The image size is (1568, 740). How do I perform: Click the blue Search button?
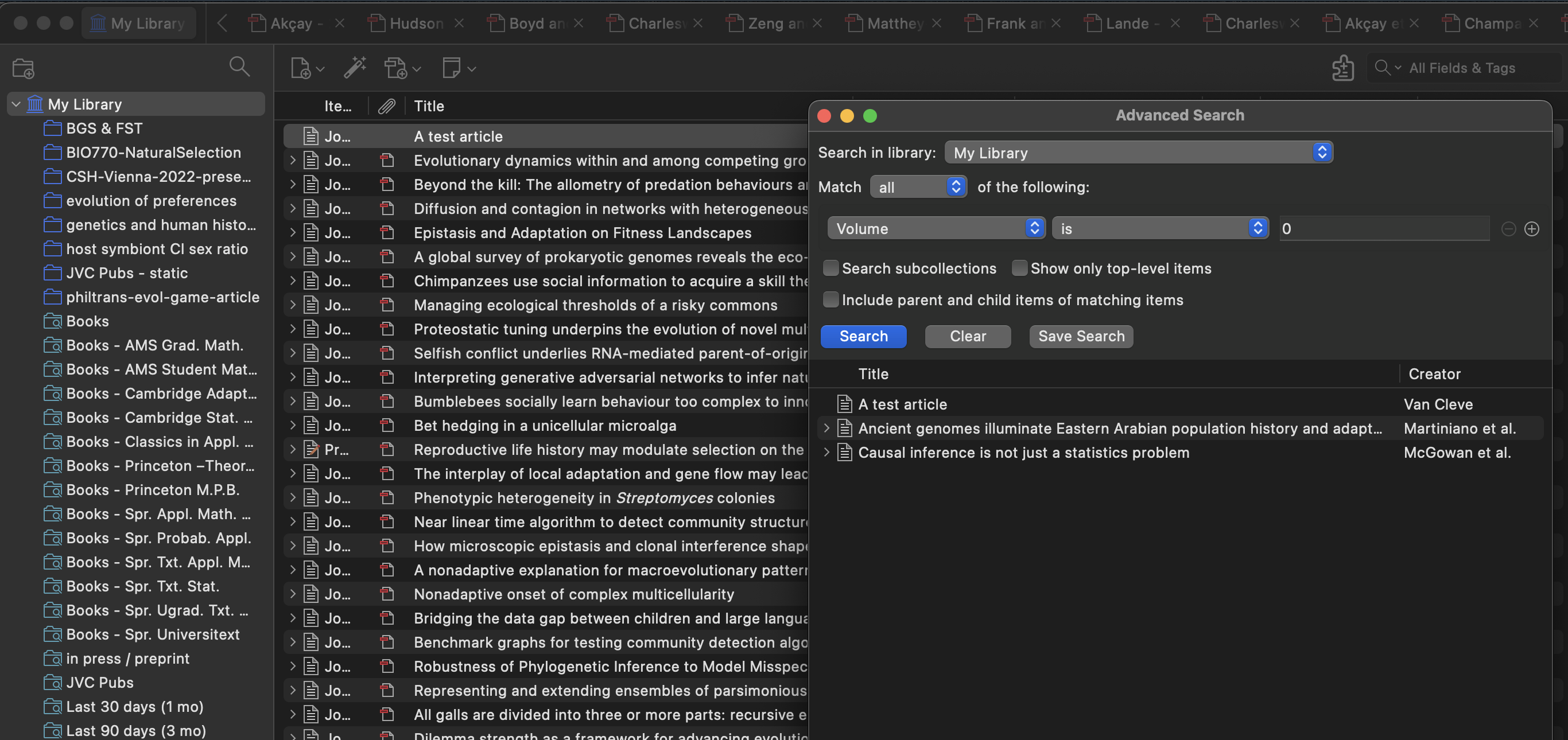(863, 336)
